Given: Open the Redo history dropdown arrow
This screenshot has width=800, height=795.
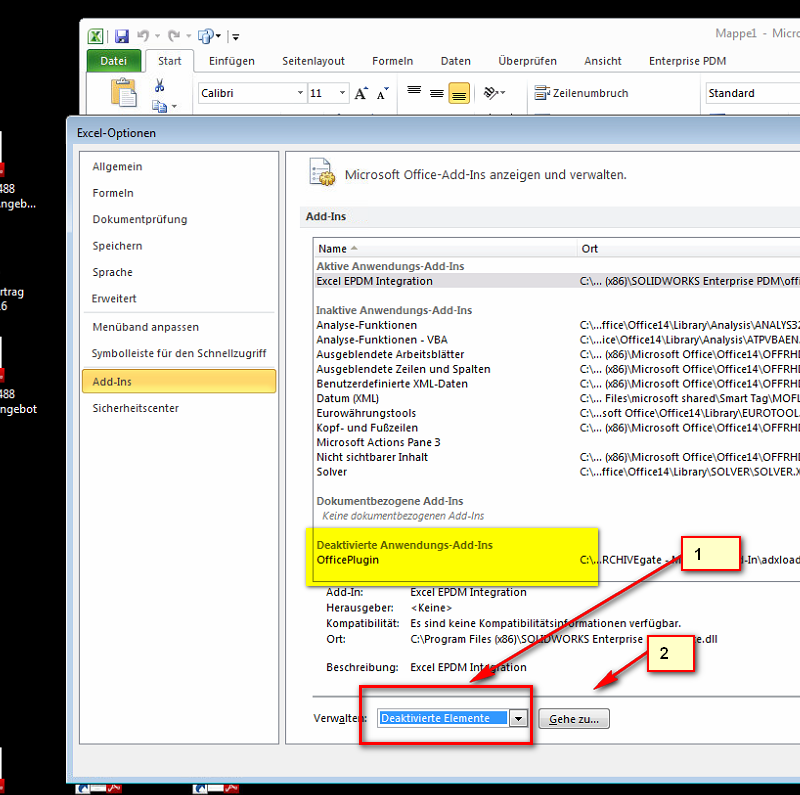Looking at the screenshot, I should pos(188,36).
